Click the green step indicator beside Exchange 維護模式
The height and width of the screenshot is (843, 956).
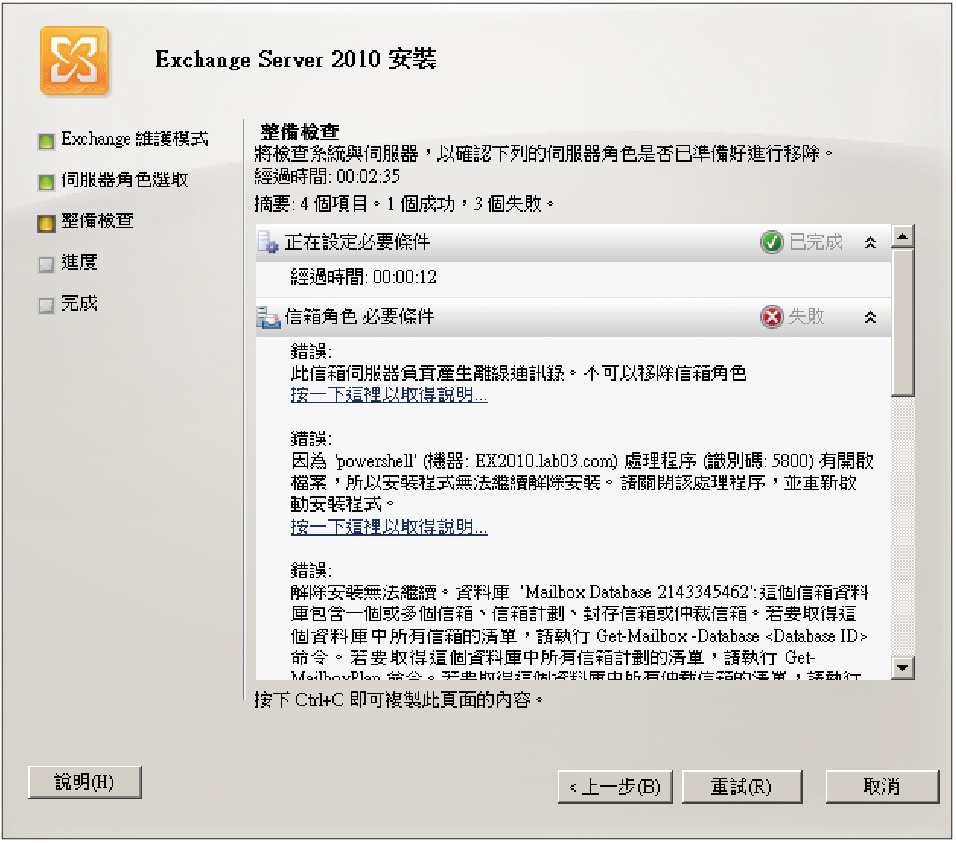[x=46, y=141]
